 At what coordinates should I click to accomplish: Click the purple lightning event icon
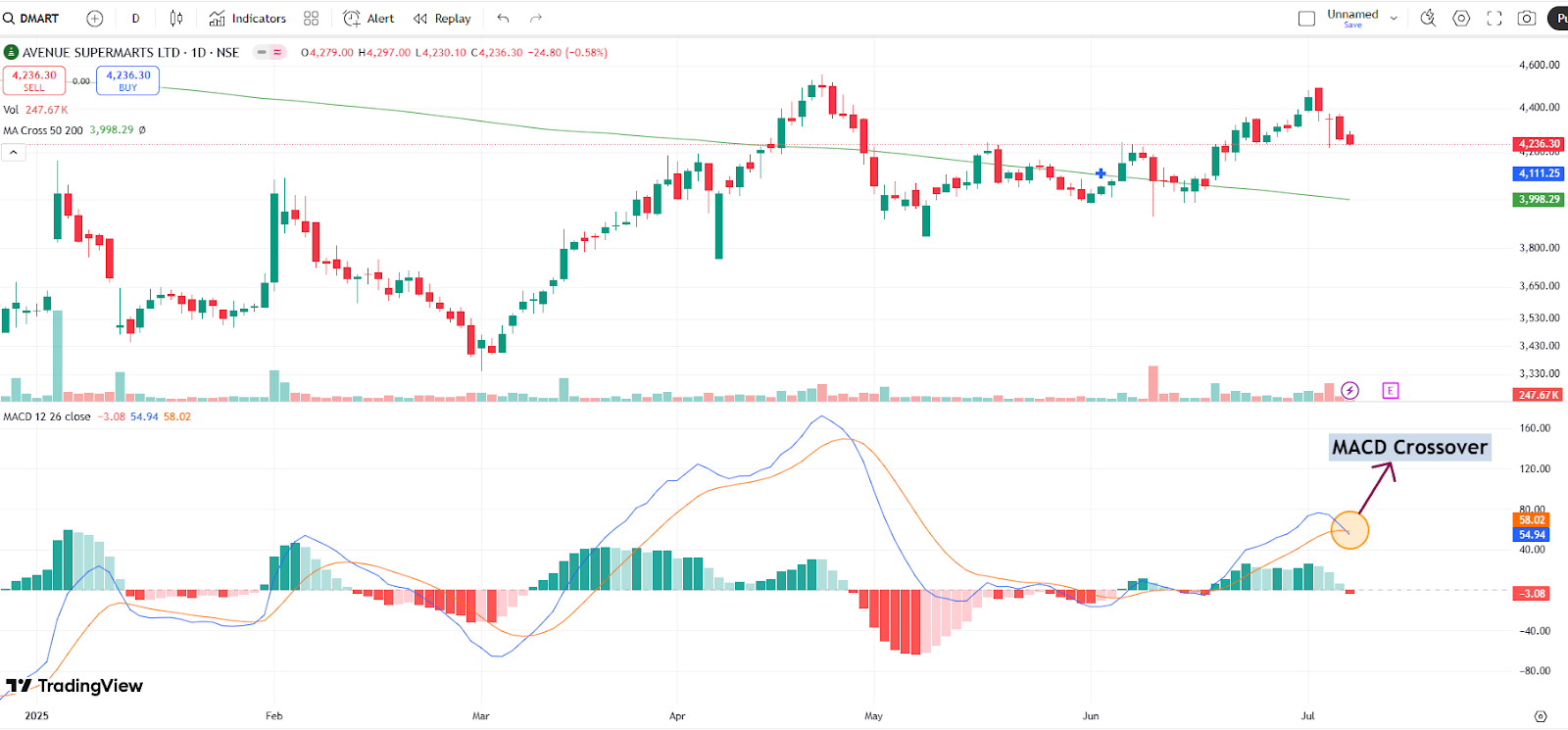(1349, 391)
